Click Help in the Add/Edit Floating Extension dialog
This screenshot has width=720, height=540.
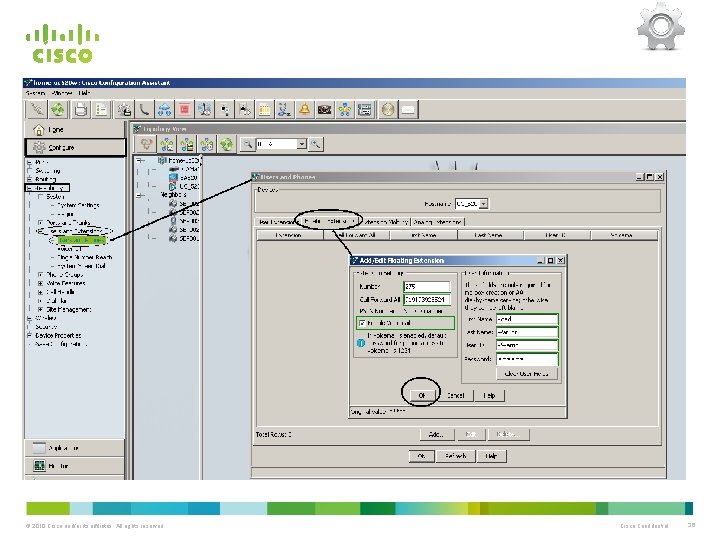coord(489,395)
